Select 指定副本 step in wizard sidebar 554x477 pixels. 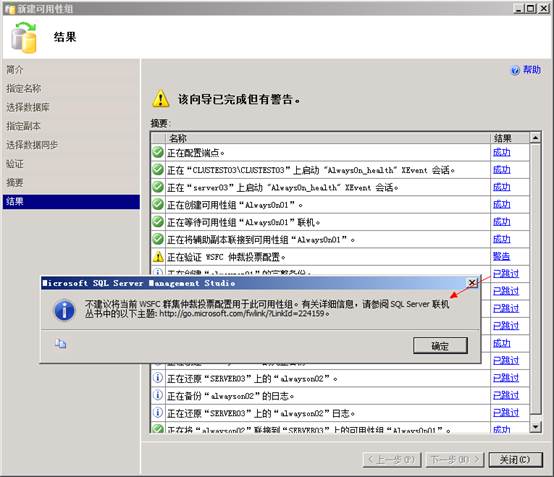[24, 126]
